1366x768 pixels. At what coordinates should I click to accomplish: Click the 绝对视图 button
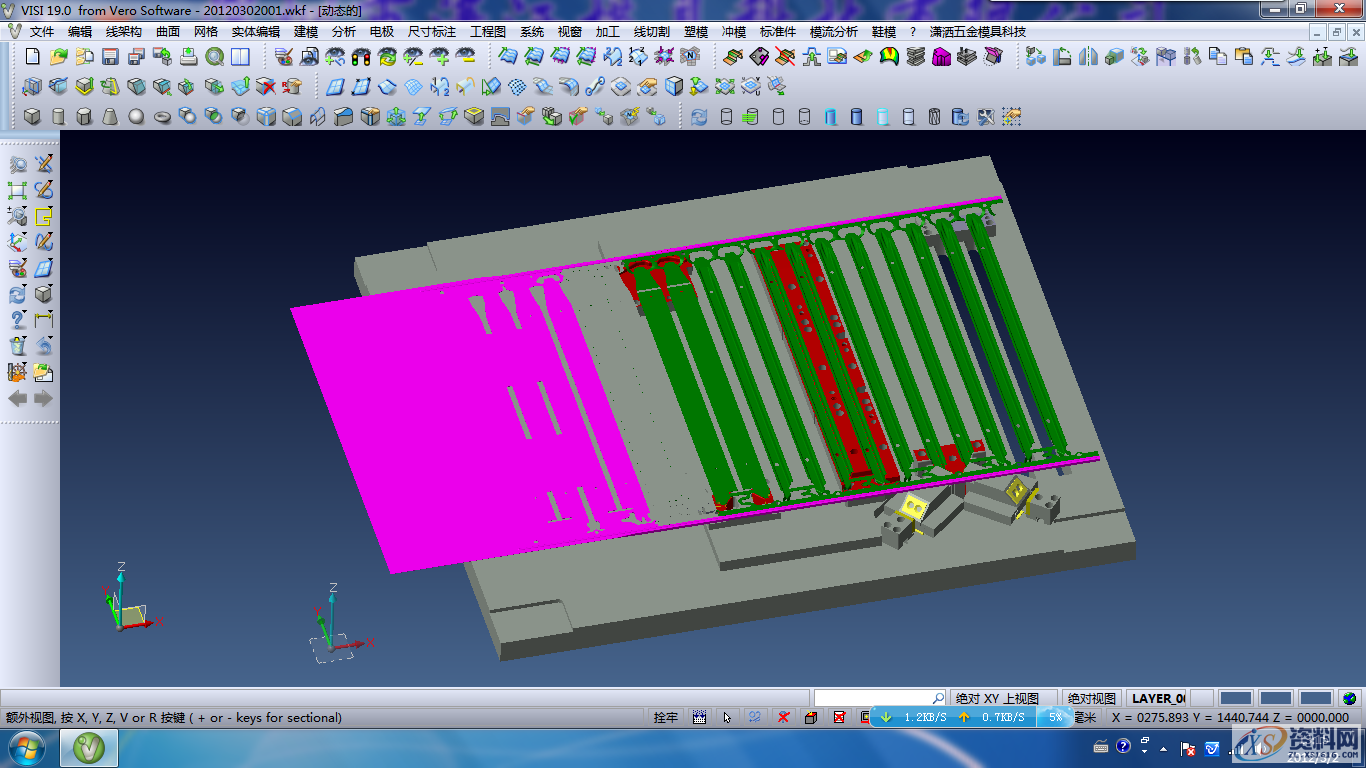1091,698
